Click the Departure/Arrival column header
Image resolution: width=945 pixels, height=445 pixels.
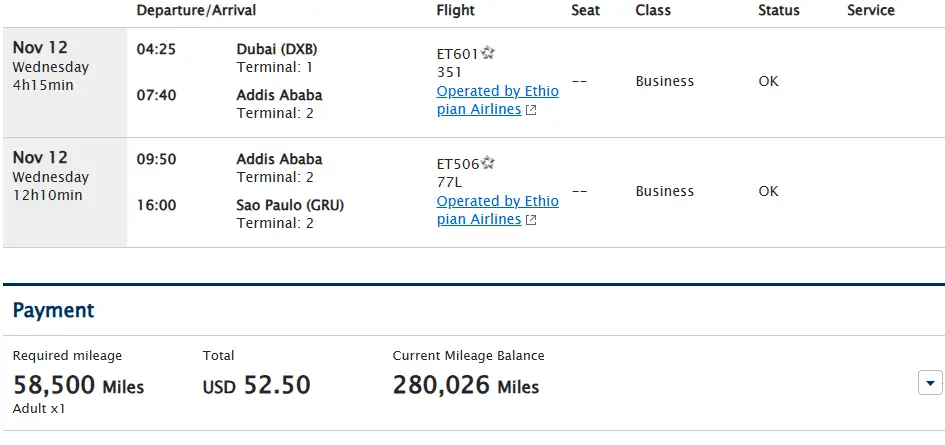196,11
